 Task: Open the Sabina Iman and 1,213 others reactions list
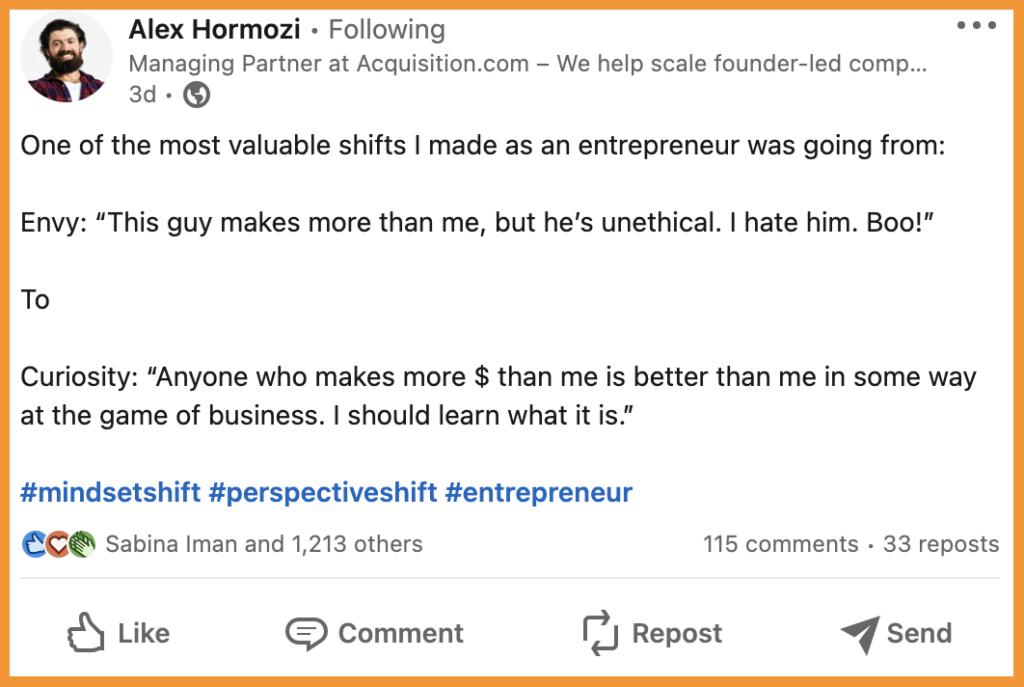(264, 544)
